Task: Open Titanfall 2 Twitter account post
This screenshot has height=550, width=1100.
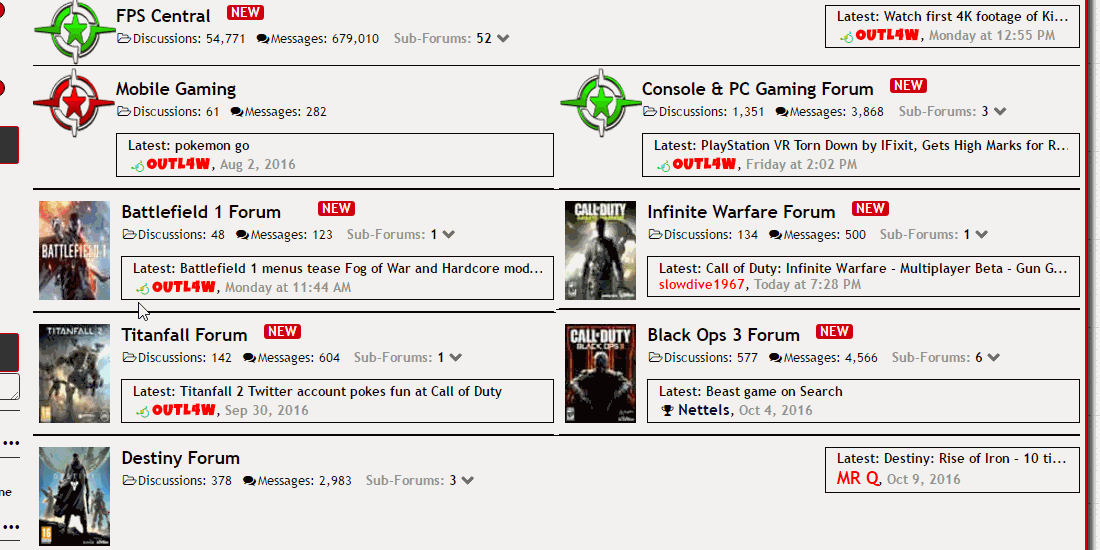Action: tap(341, 391)
